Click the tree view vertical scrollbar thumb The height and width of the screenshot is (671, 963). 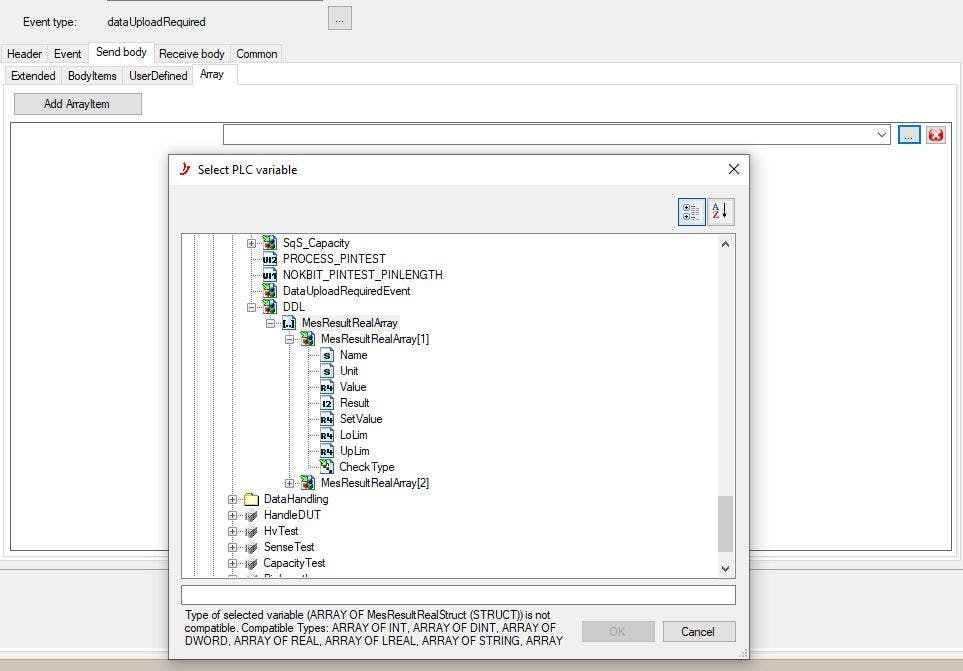(x=725, y=523)
